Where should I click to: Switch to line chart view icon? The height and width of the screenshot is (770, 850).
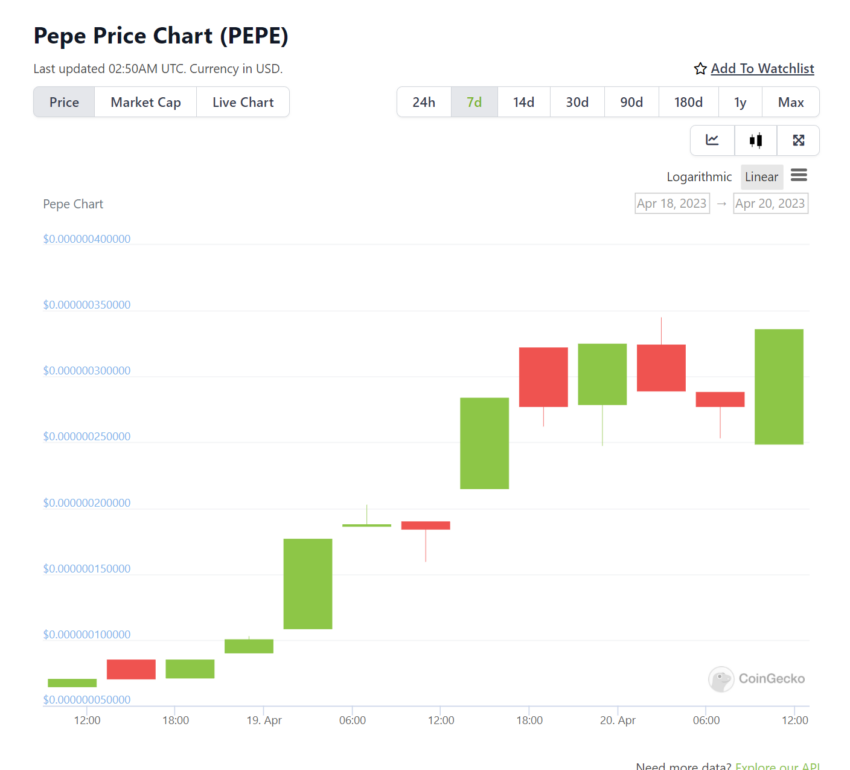pos(712,140)
